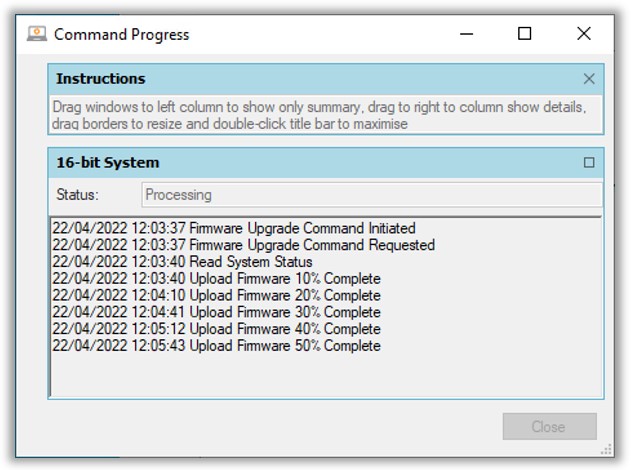The height and width of the screenshot is (470, 631).
Task: Select the Upload Firmware 10% Complete entry
Action: tap(216, 278)
